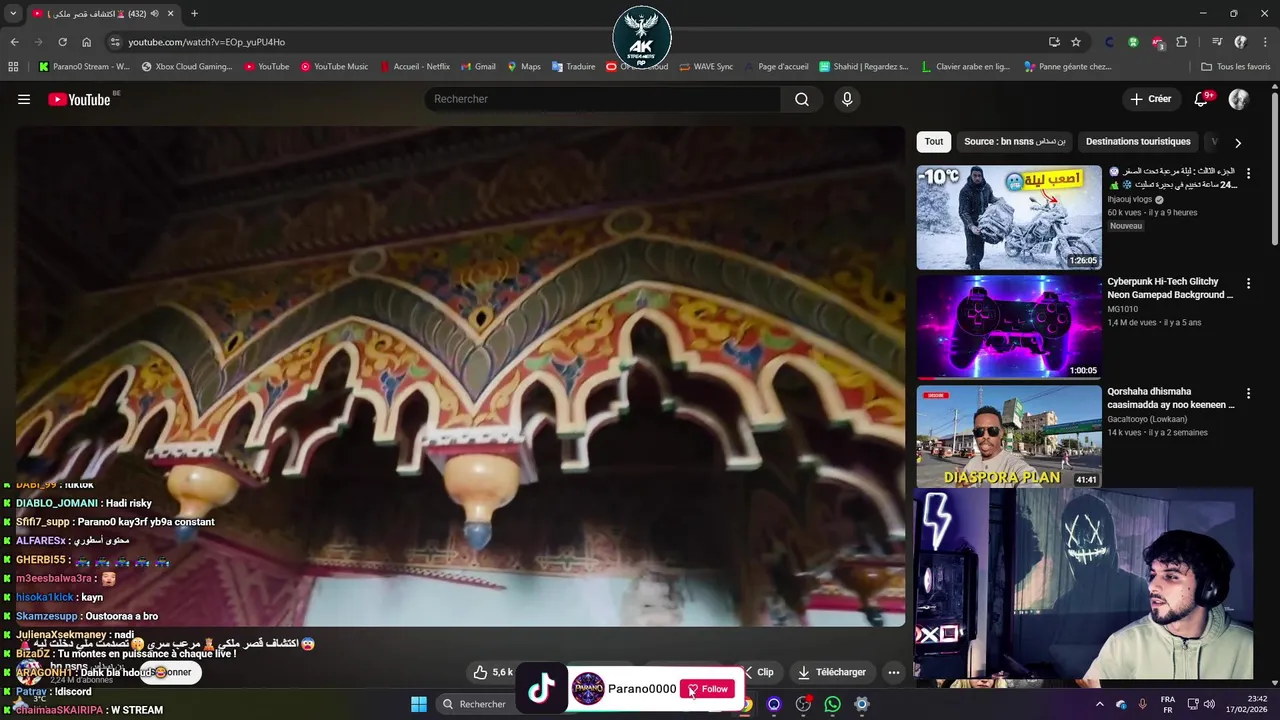Show hidden system tray icons chevron
The height and width of the screenshot is (720, 1280).
tap(1099, 704)
